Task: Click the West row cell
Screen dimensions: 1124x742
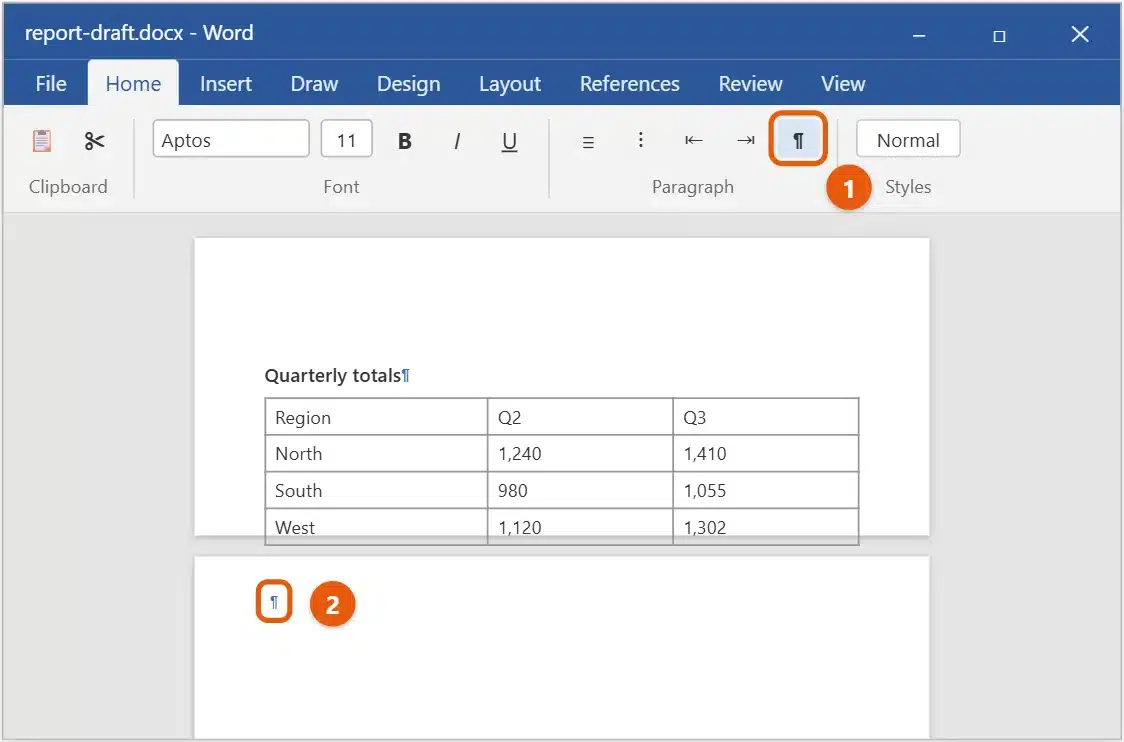Action: [x=376, y=527]
